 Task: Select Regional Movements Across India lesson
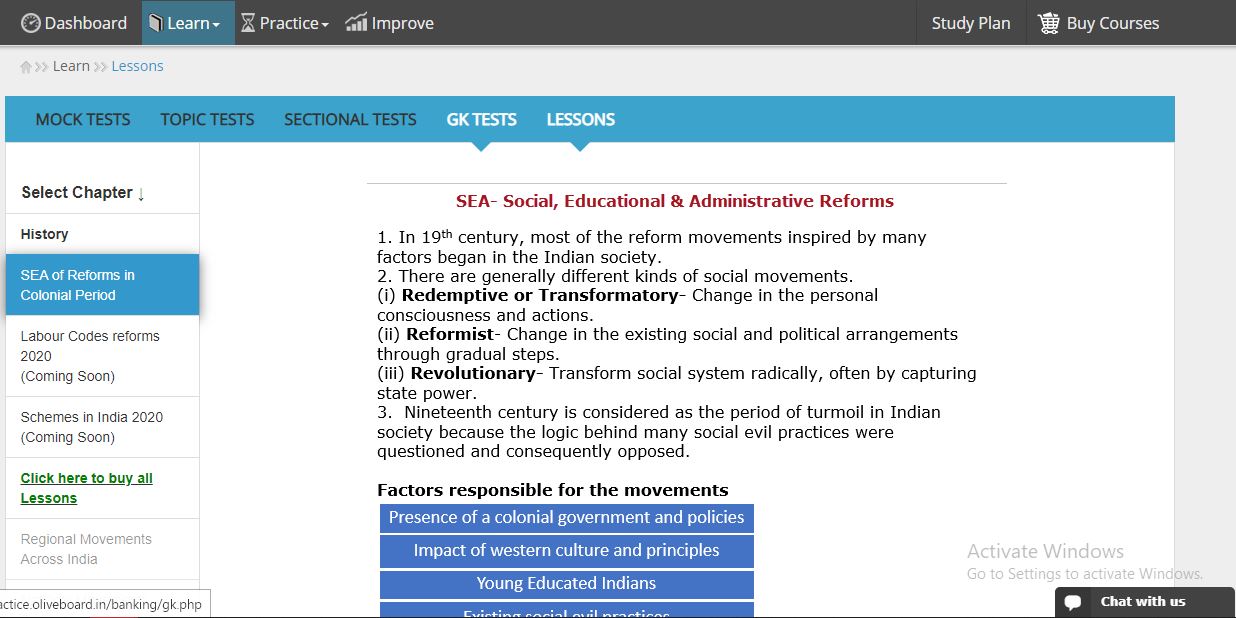pos(102,549)
